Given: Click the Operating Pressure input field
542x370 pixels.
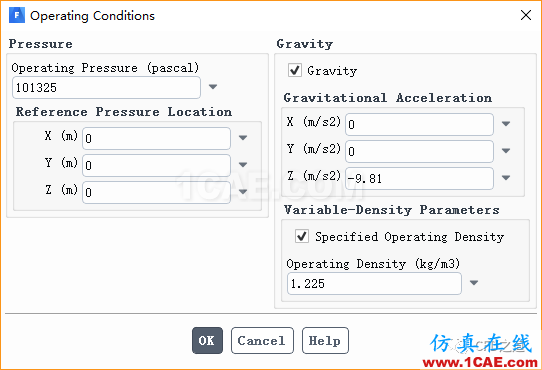Looking at the screenshot, I should coord(106,87).
